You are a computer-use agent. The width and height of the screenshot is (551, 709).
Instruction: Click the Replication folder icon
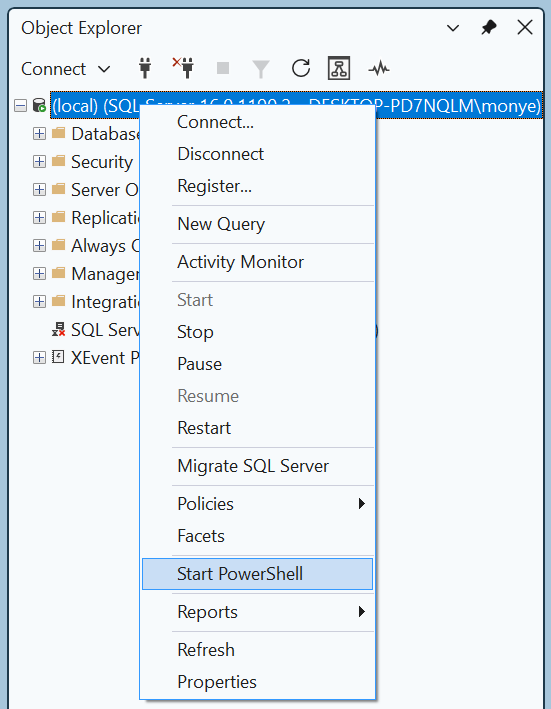(x=58, y=217)
